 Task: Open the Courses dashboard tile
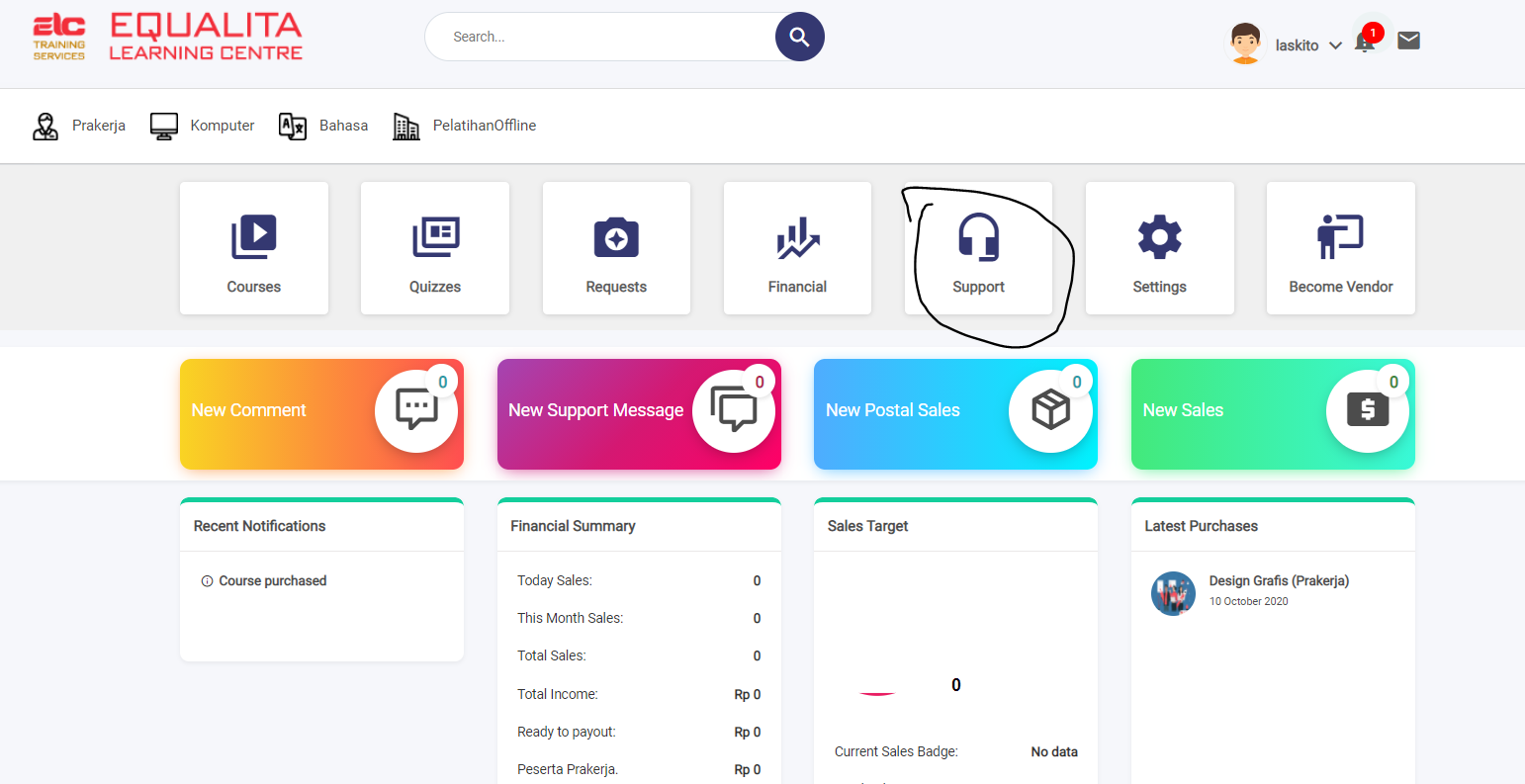[x=254, y=248]
